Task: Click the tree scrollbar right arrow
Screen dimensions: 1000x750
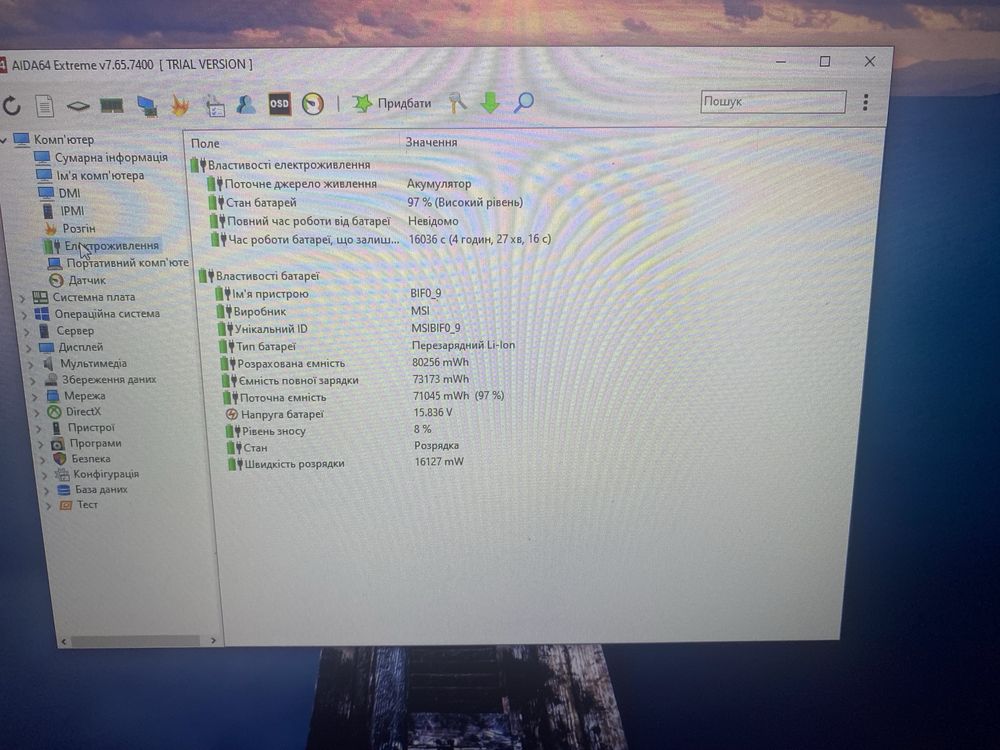Action: 213,640
